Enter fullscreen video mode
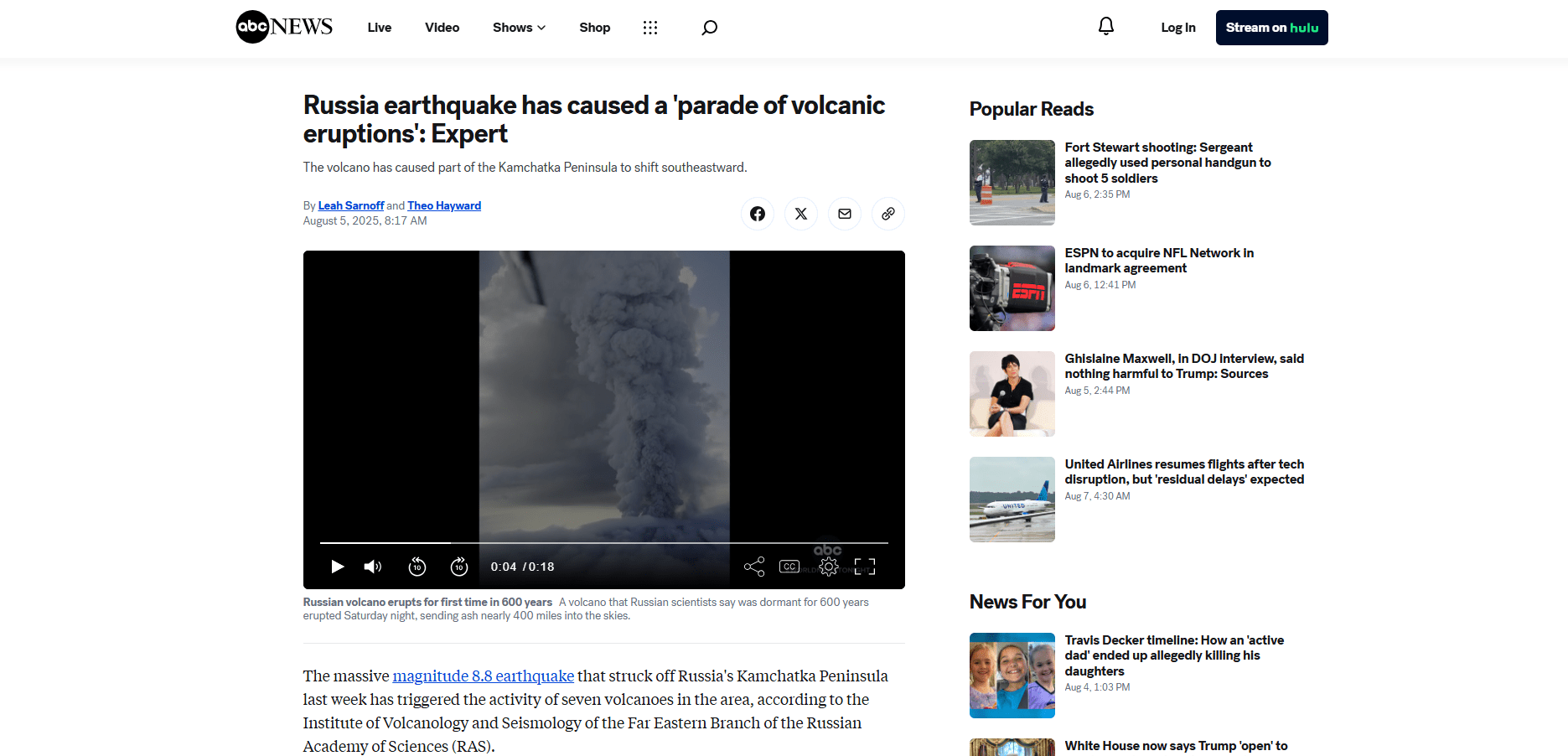This screenshot has height=756, width=1568. (864, 567)
